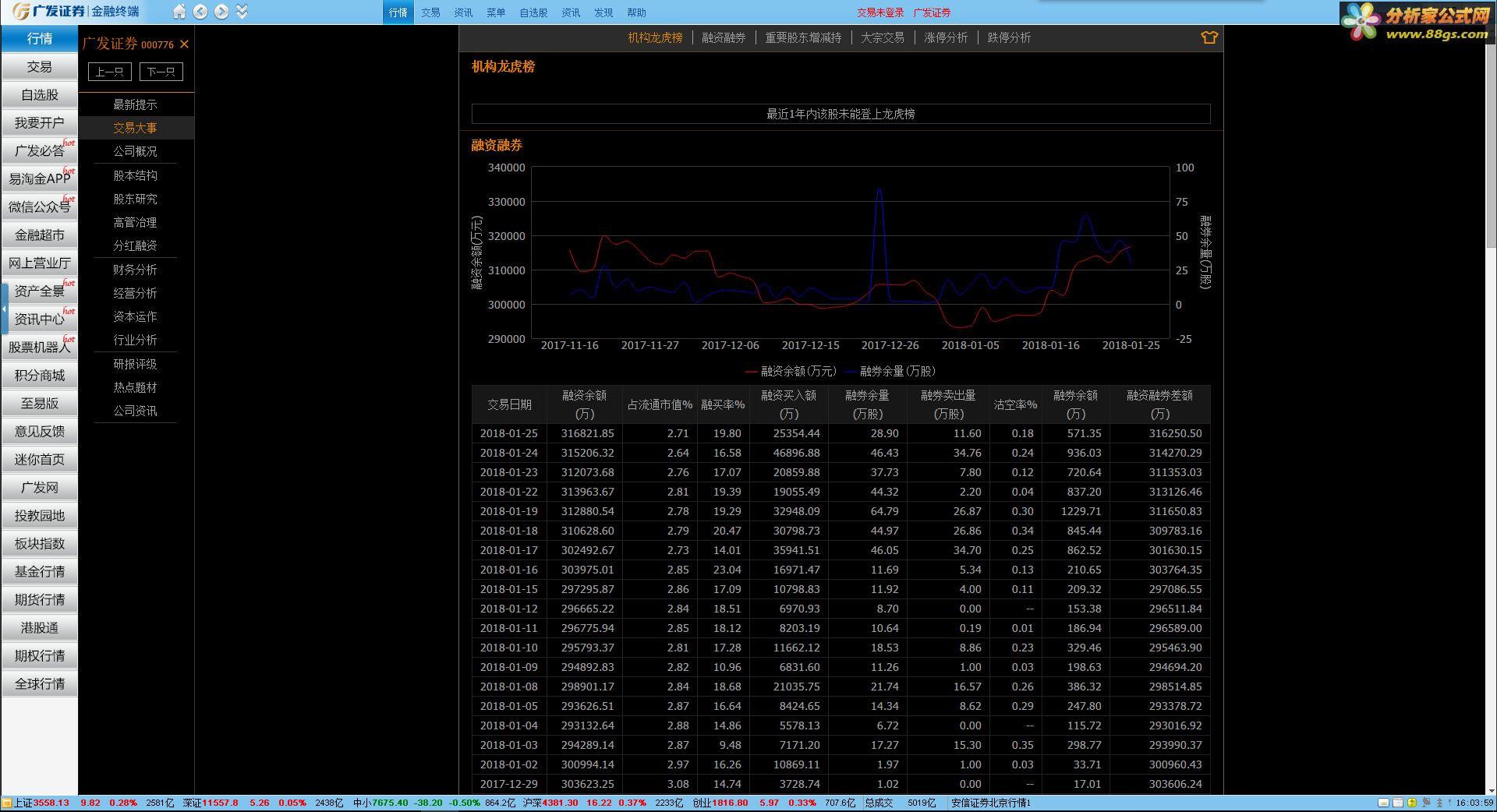
Task: Select 最新提示 in F10 list
Action: [135, 104]
